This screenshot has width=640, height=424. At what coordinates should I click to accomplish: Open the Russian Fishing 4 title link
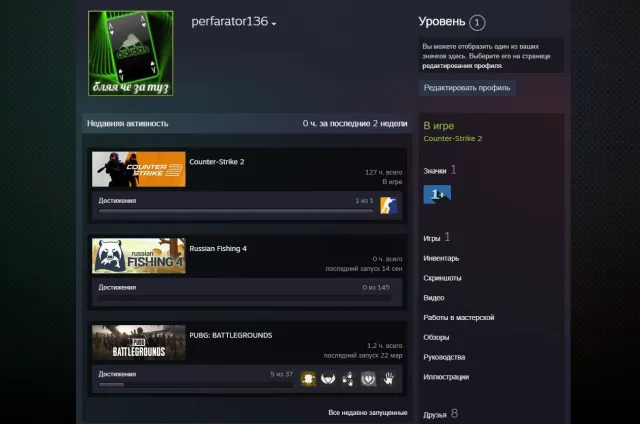pyautogui.click(x=218, y=249)
